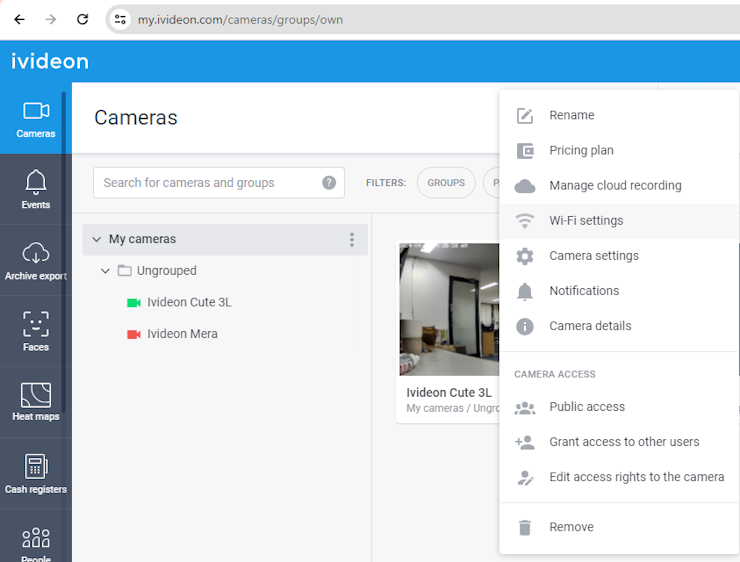Click the ivideon logo
This screenshot has width=740, height=562.
click(x=50, y=61)
